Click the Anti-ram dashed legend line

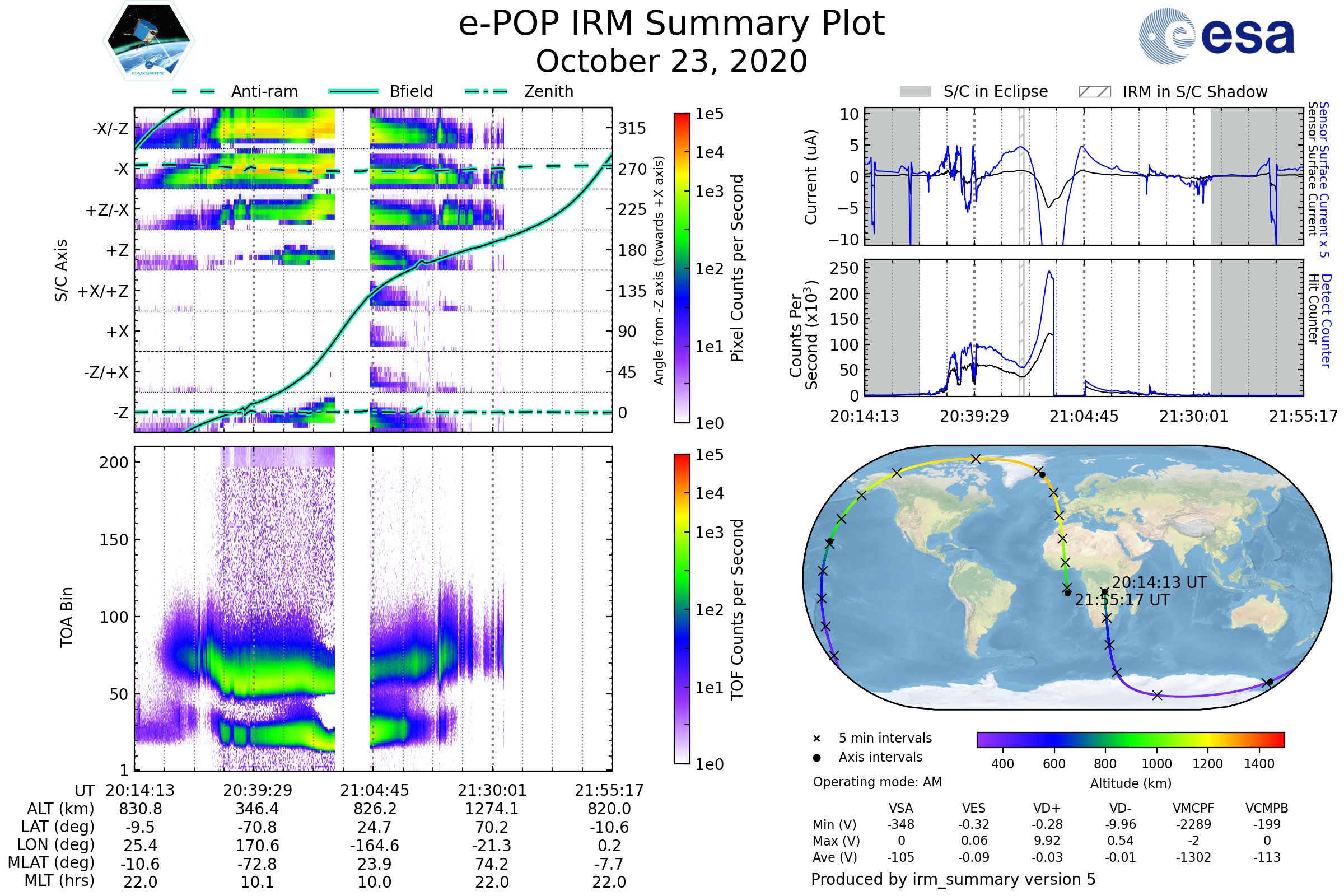[x=194, y=91]
